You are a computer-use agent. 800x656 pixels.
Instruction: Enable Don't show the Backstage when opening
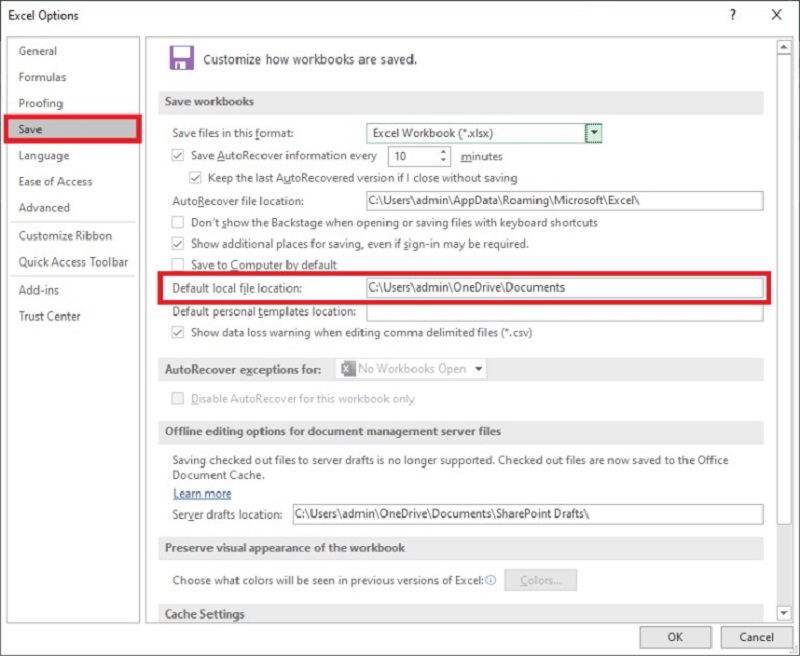click(x=177, y=222)
